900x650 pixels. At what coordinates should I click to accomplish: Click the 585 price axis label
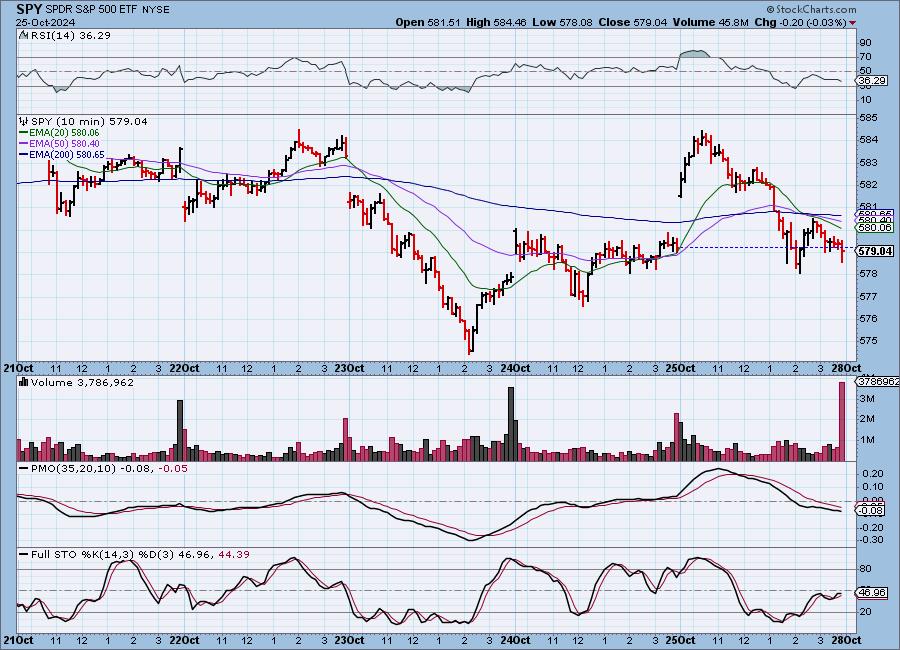(869, 118)
